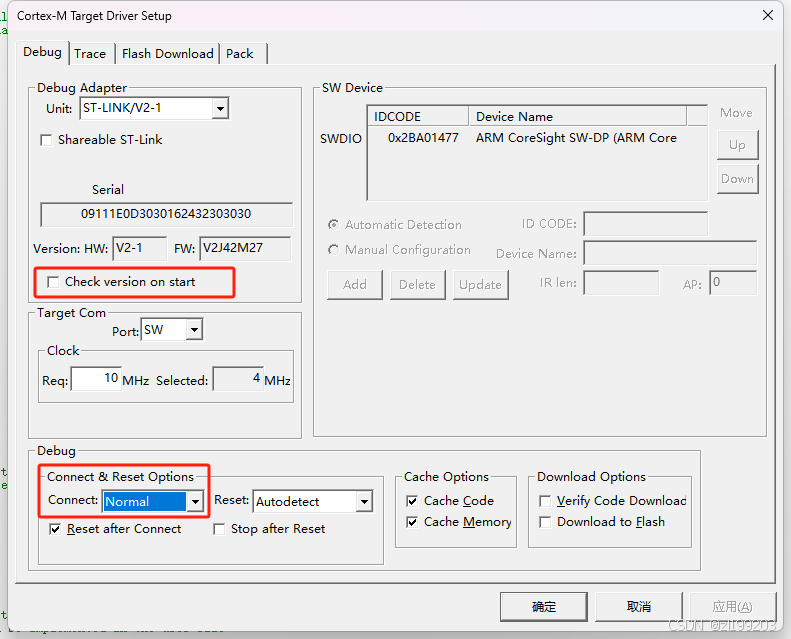Image resolution: width=791 pixels, height=639 pixels.
Task: Click the Update device button
Action: pyautogui.click(x=480, y=284)
